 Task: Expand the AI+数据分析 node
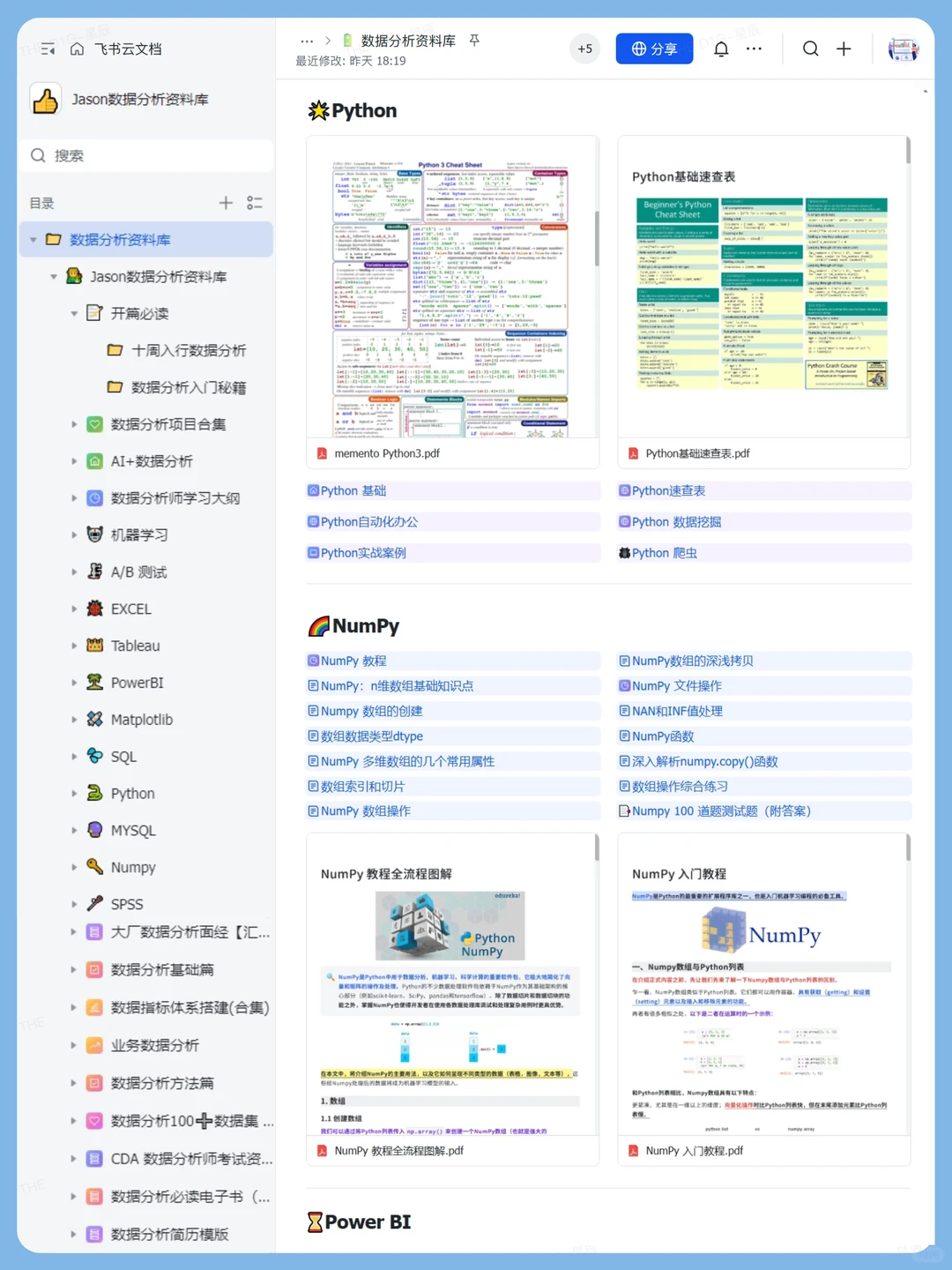pos(74,461)
